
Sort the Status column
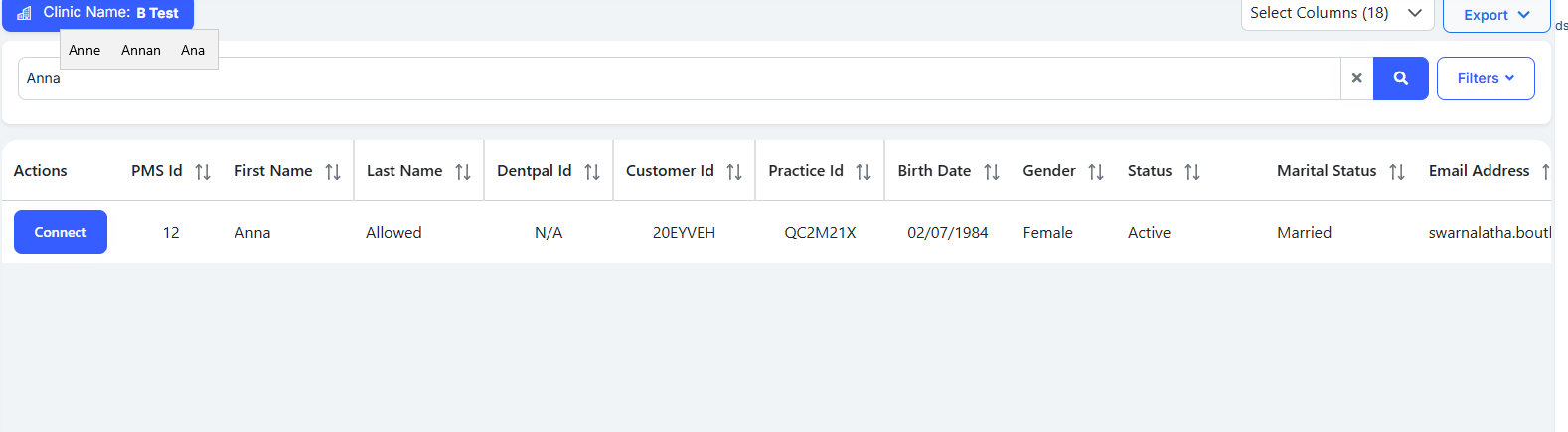[1192, 172]
